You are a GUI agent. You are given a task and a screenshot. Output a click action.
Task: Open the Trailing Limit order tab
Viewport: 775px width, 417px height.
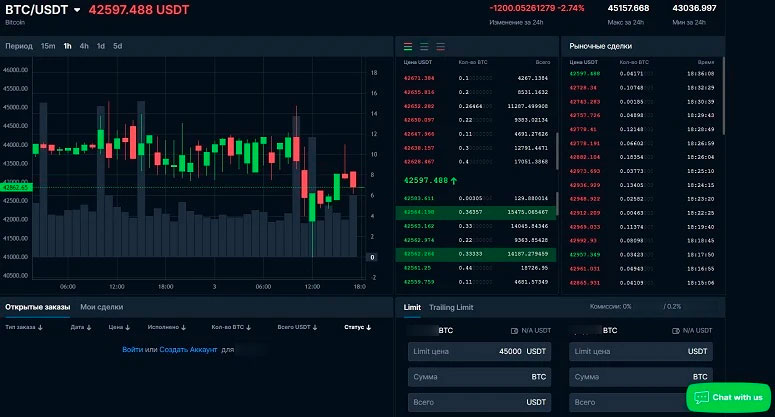(x=451, y=307)
